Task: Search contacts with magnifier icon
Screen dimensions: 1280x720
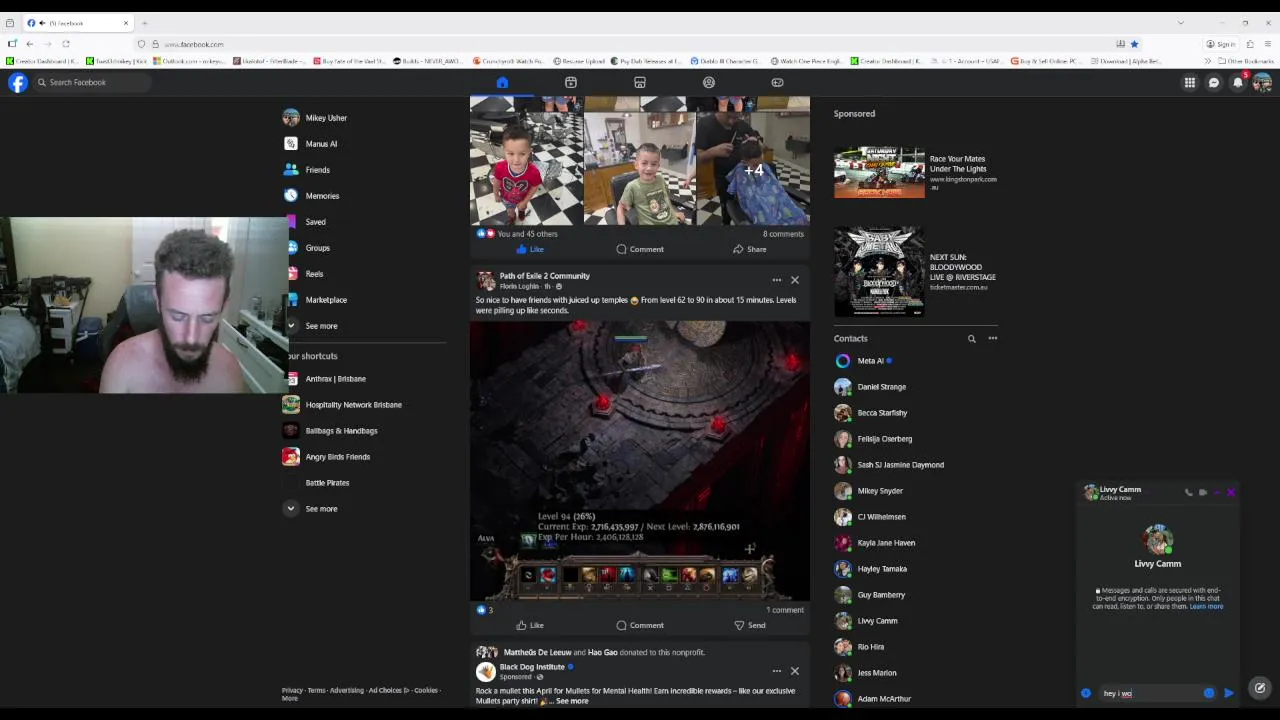Action: coord(971,339)
